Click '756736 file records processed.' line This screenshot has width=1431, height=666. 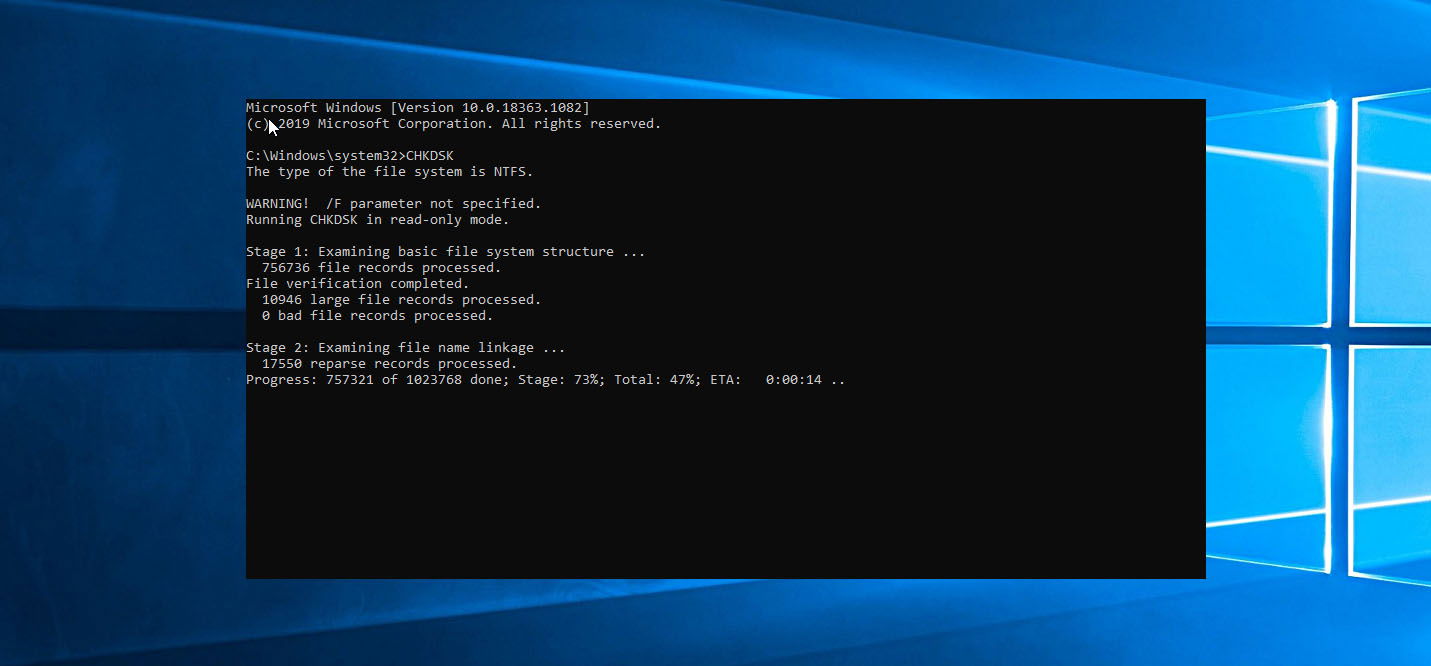click(x=382, y=268)
